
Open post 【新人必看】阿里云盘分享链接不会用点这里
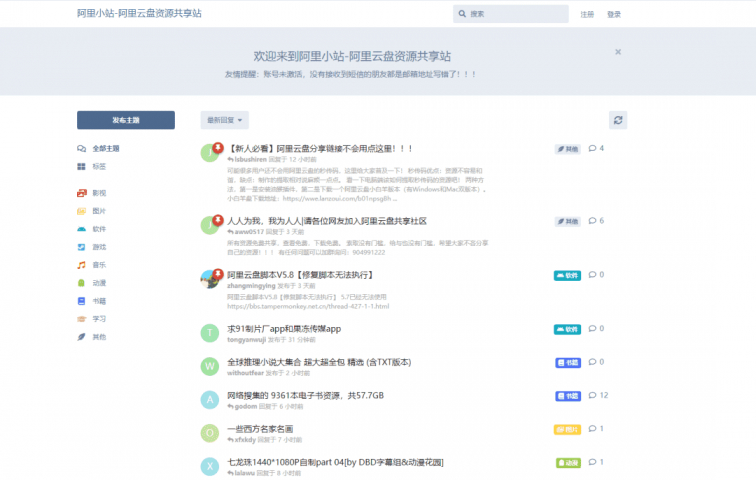click(x=320, y=148)
